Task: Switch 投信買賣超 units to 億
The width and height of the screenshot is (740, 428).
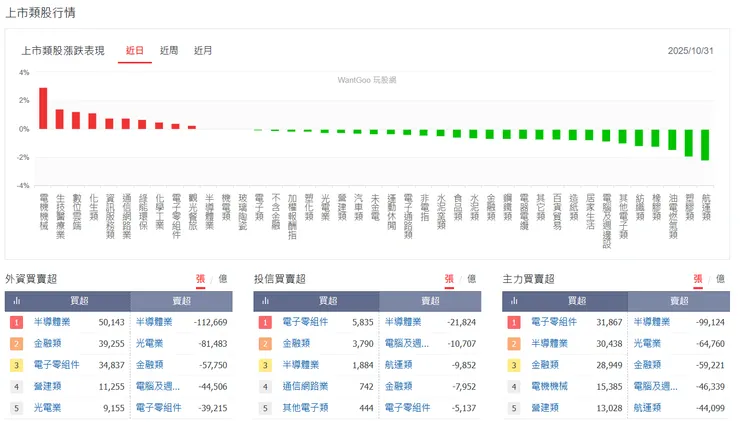Action: (x=471, y=279)
